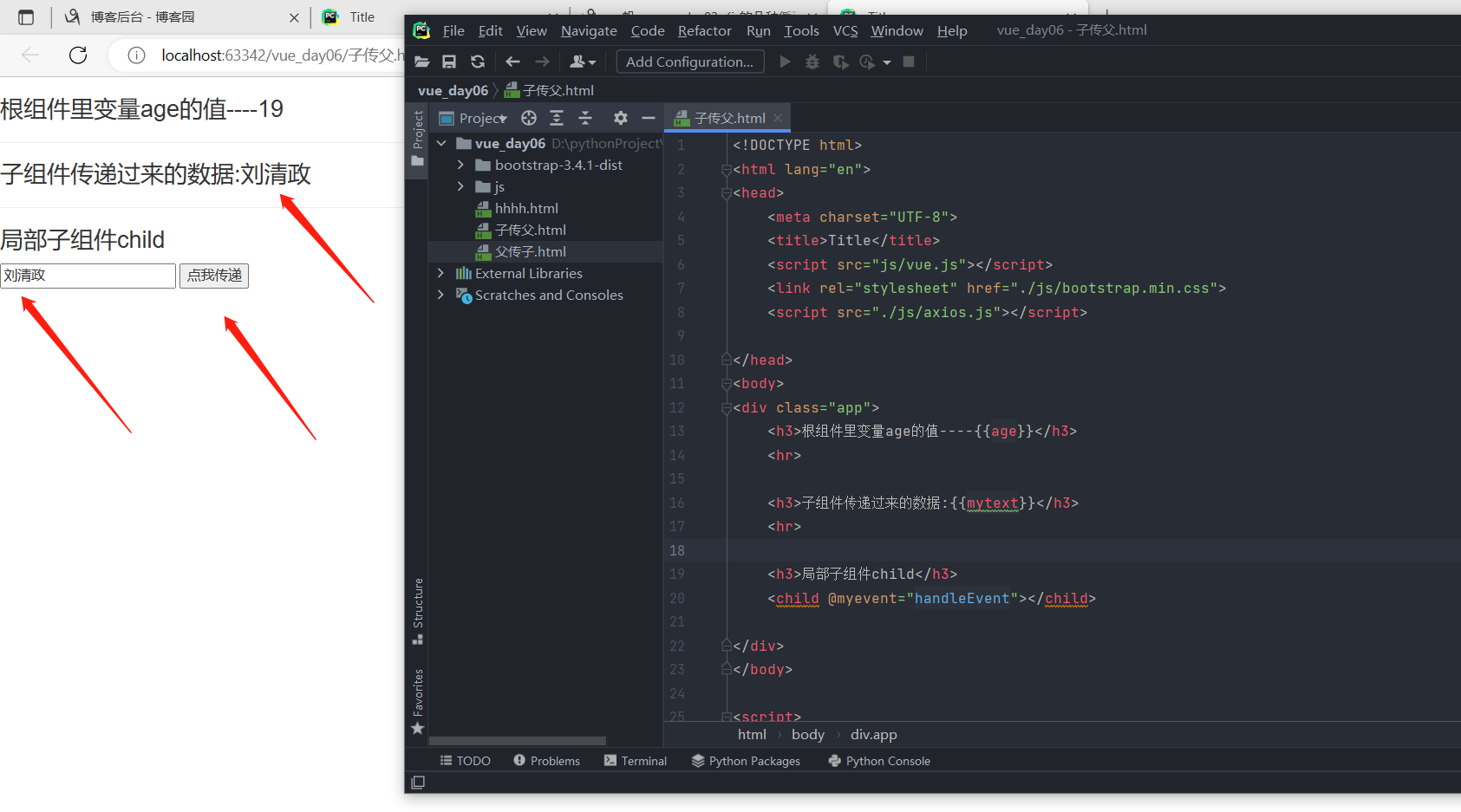
Task: Click the vue_day06 breadcrumb in navigation bar
Action: 453,90
